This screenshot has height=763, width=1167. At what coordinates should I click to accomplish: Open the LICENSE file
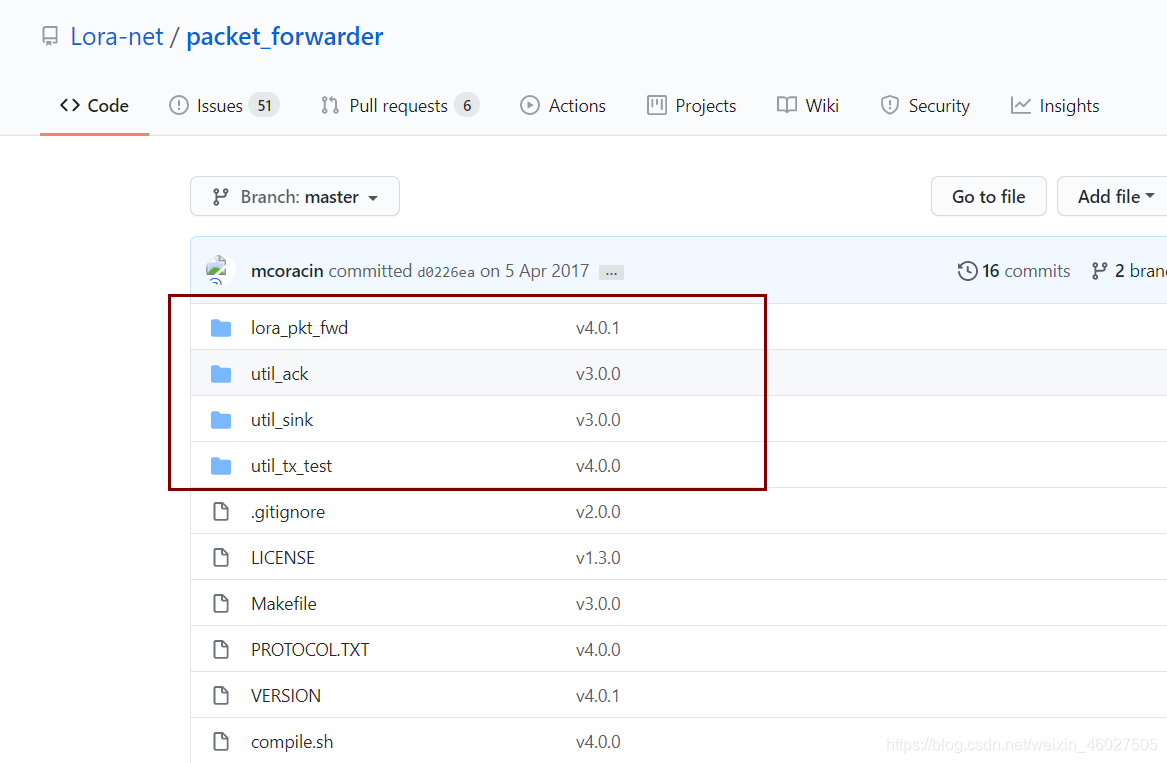(283, 558)
